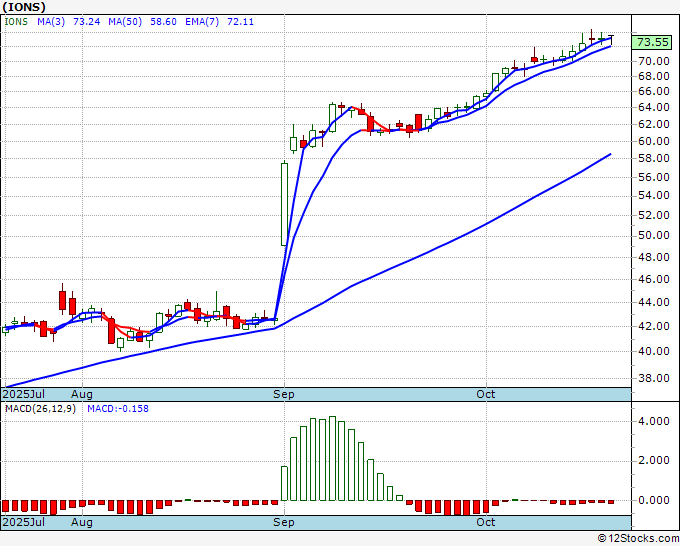Click the 44.00 price axis label
The height and width of the screenshot is (546, 680).
pos(653,302)
